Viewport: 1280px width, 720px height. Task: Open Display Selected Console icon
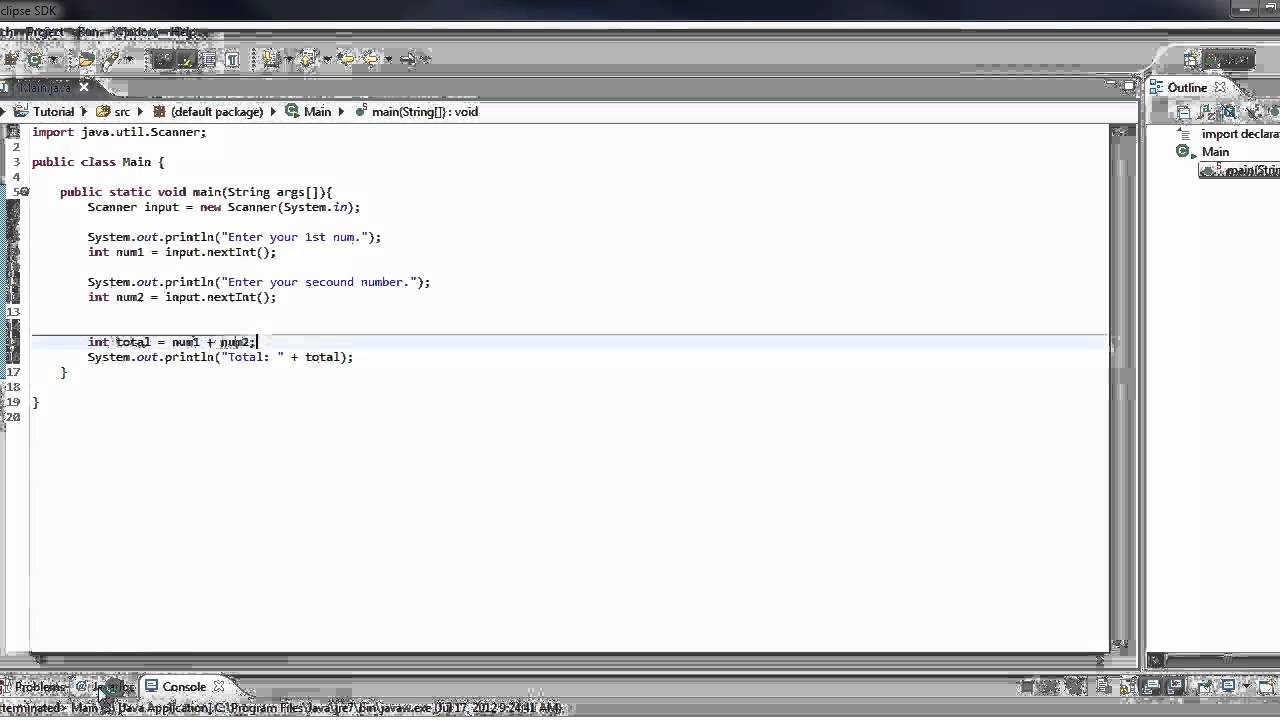(1227, 686)
